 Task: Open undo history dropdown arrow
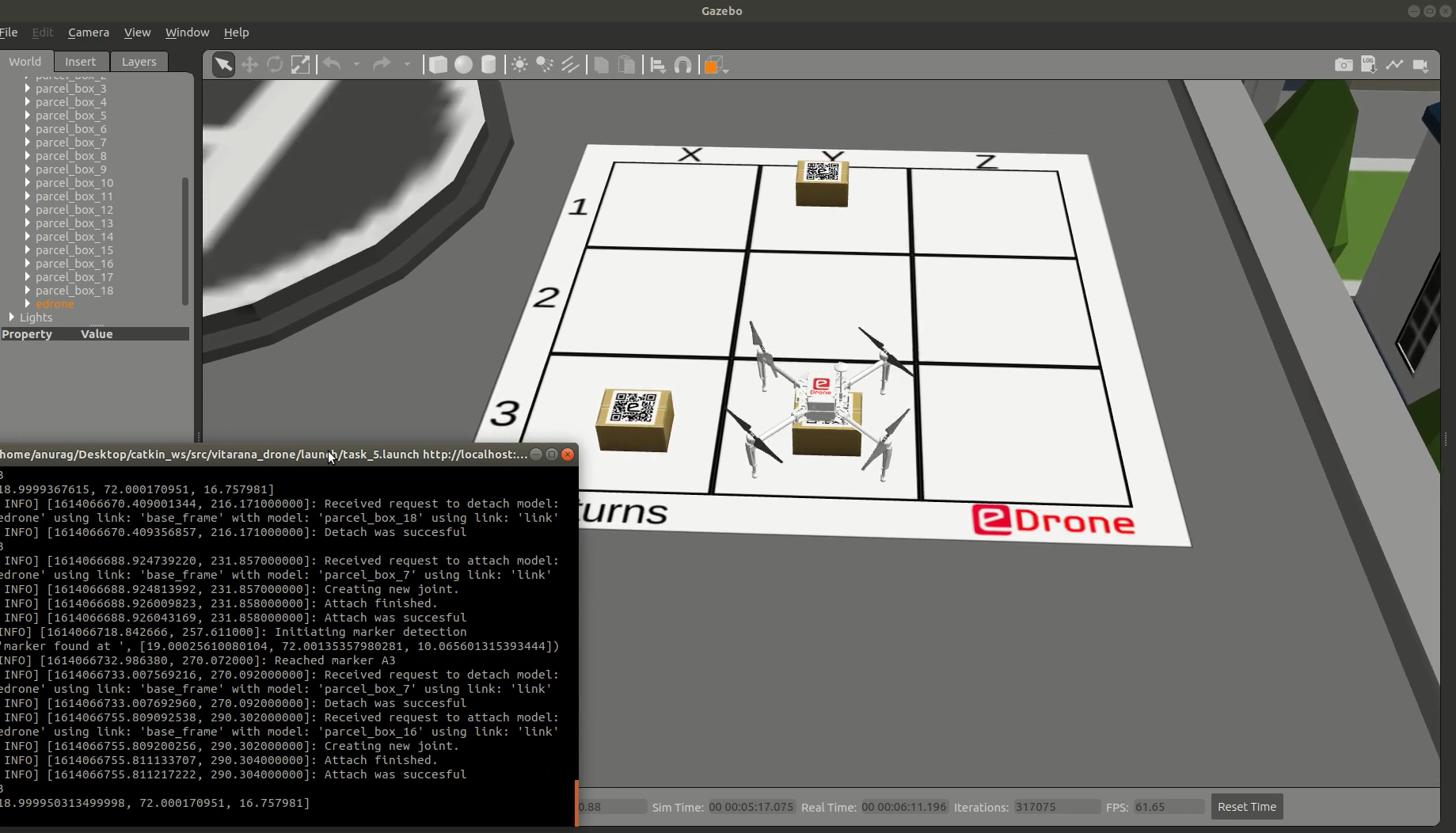(356, 65)
